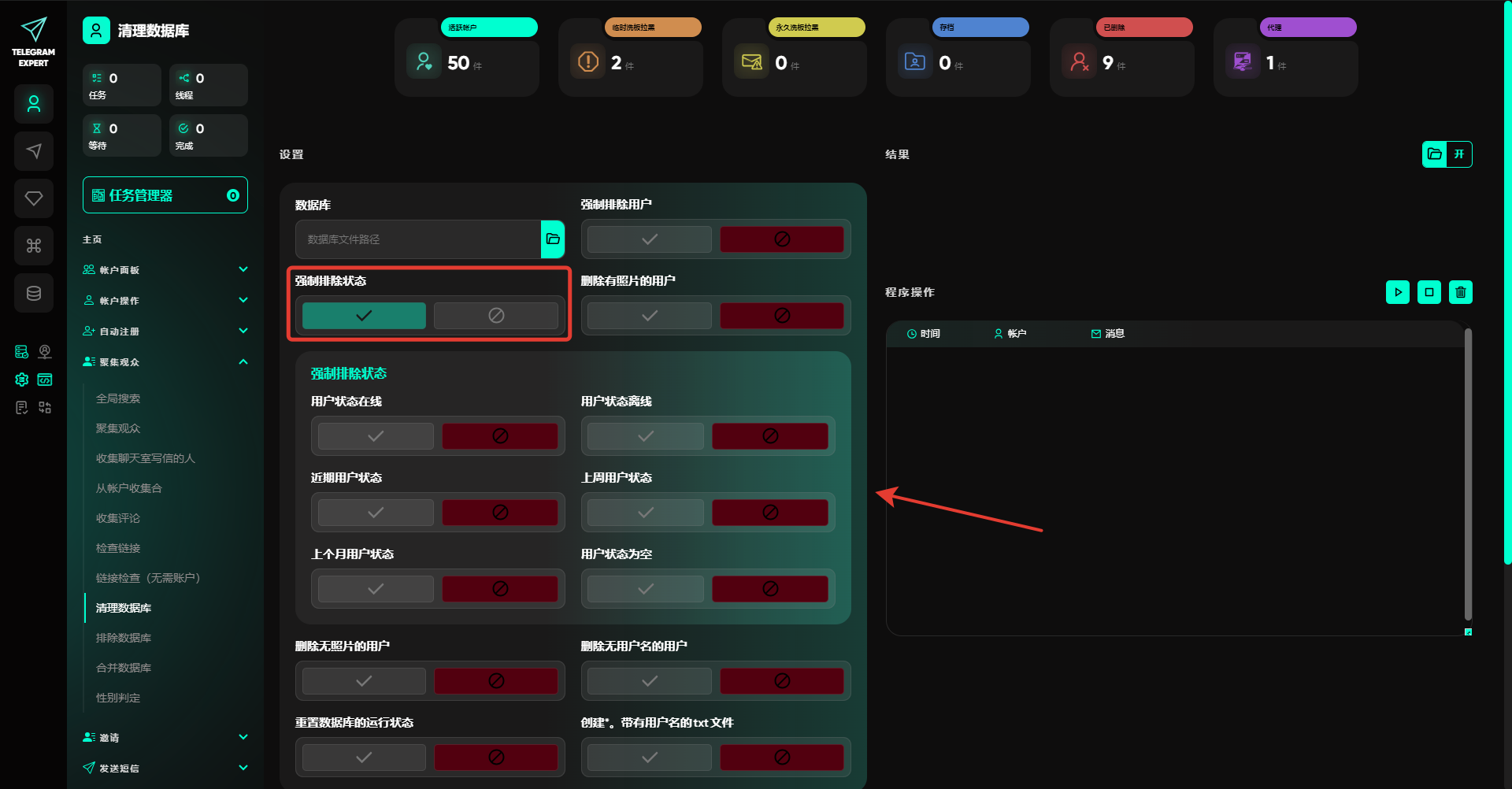The image size is (1512, 789).
Task: Click the 数据库文件路径 input field
Action: [x=417, y=239]
